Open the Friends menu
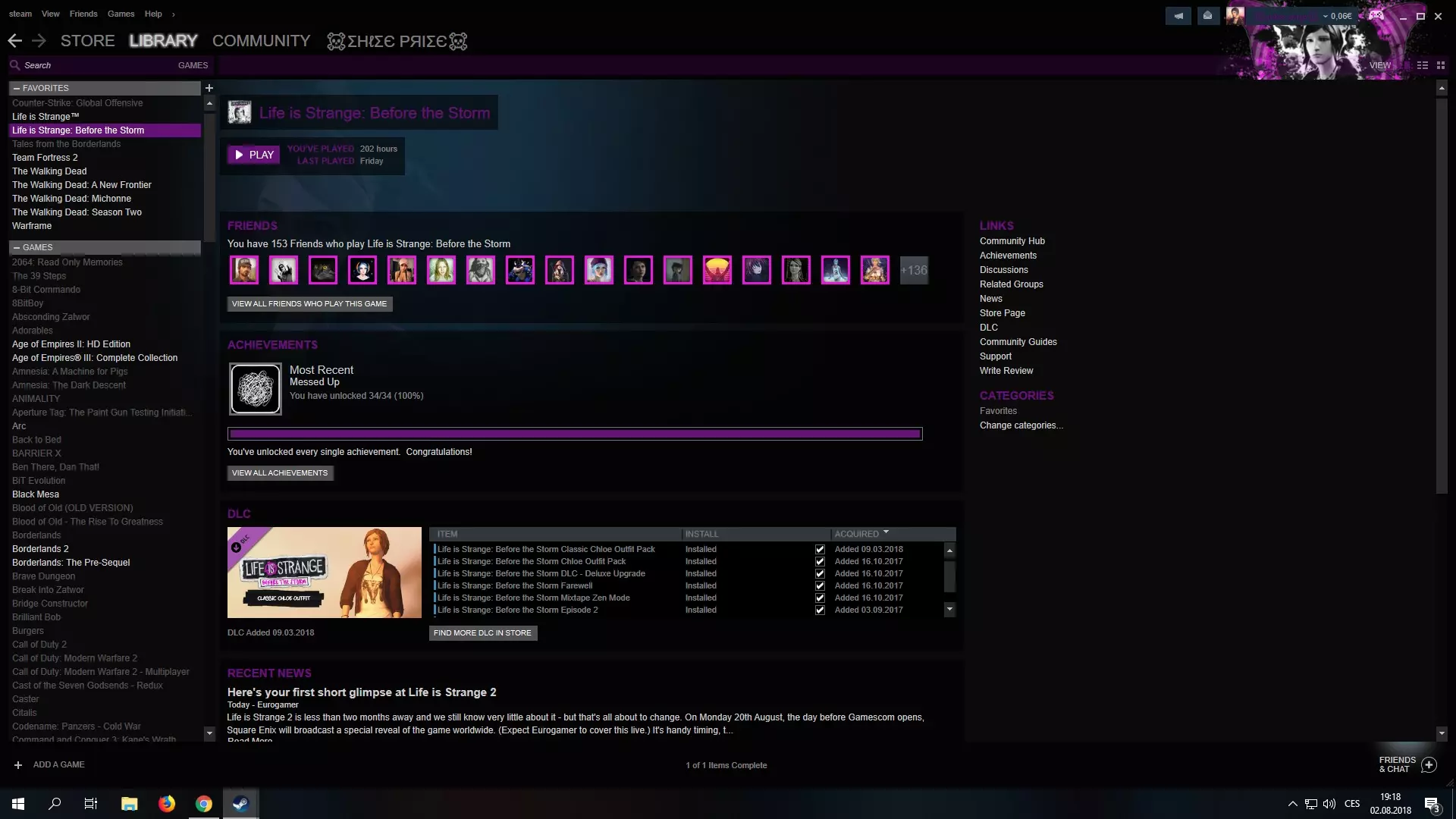The height and width of the screenshot is (819, 1456). point(83,14)
